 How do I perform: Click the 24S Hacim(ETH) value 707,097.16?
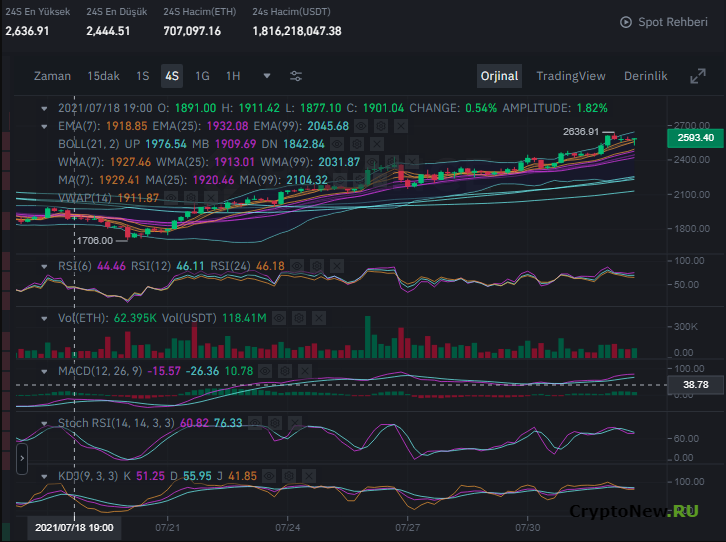point(192,31)
